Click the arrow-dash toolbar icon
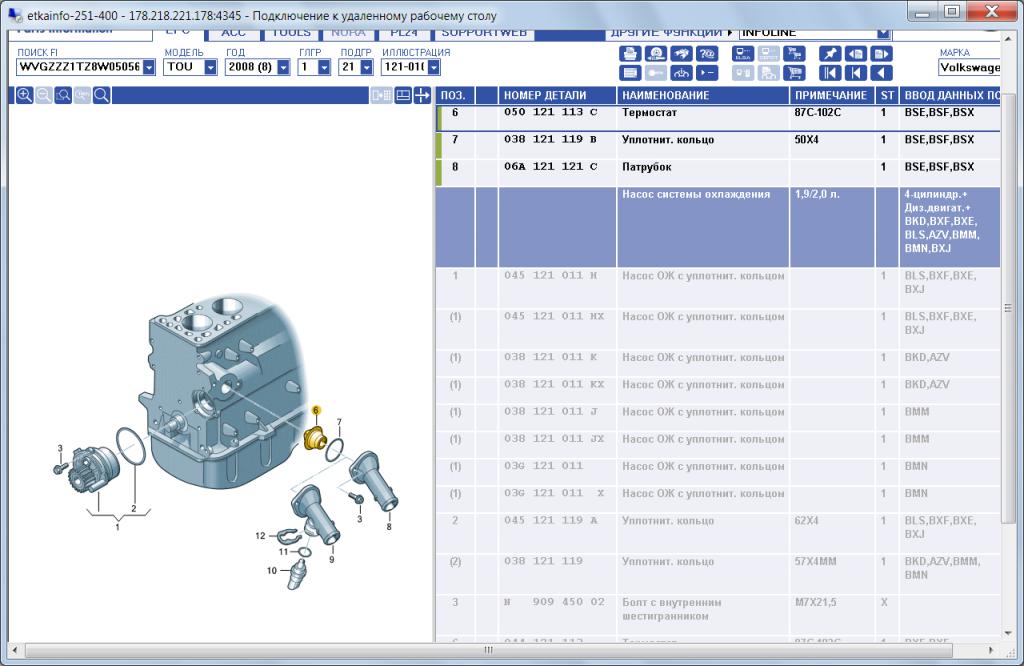1024x666 pixels. click(x=707, y=73)
